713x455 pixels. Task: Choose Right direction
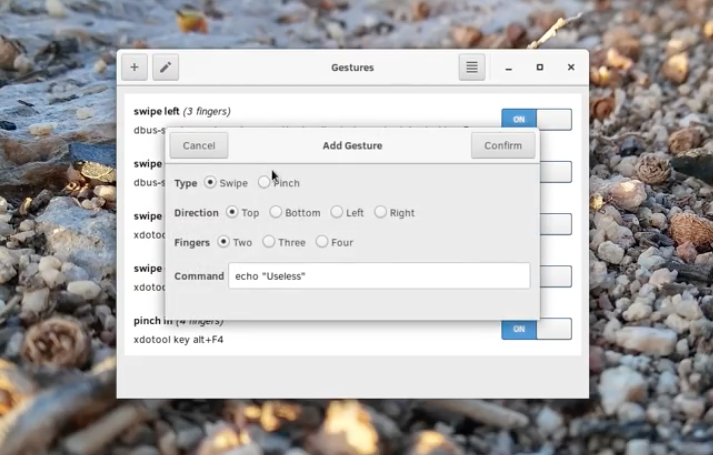(380, 212)
